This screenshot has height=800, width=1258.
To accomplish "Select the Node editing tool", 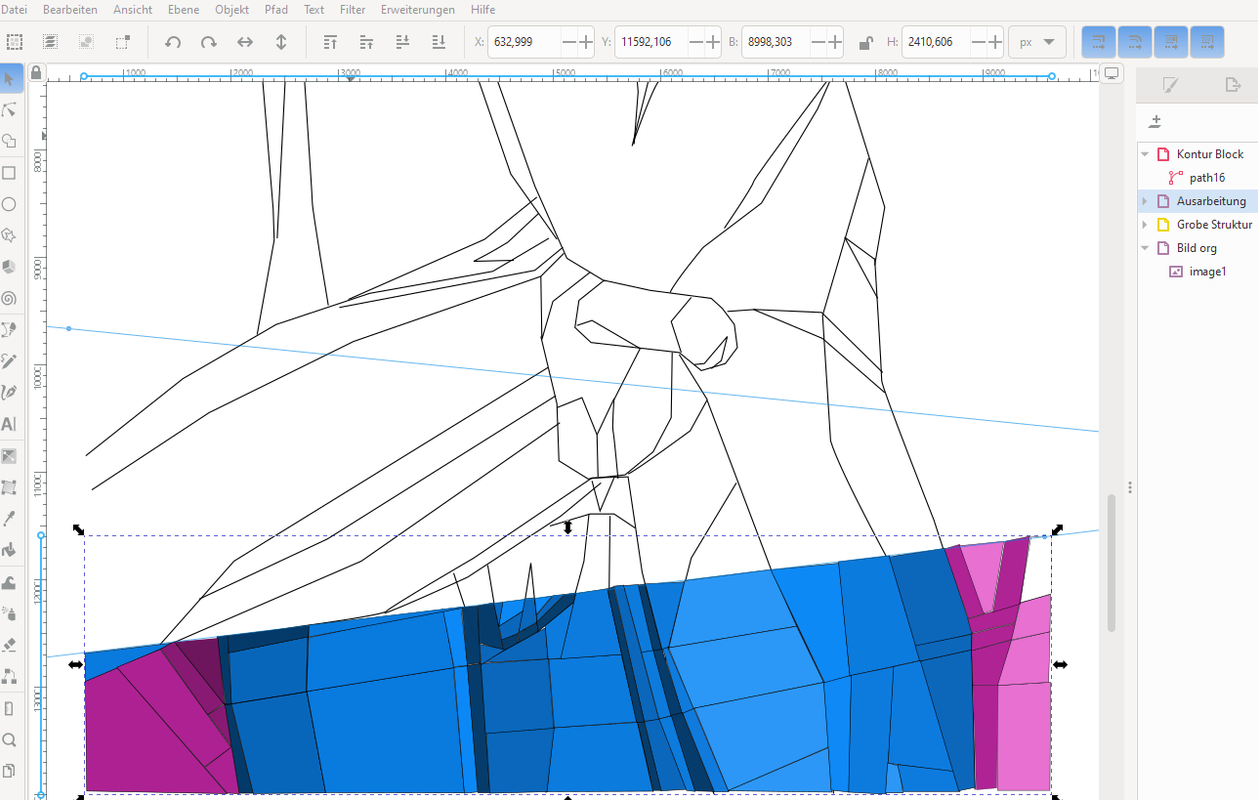I will click(x=9, y=110).
